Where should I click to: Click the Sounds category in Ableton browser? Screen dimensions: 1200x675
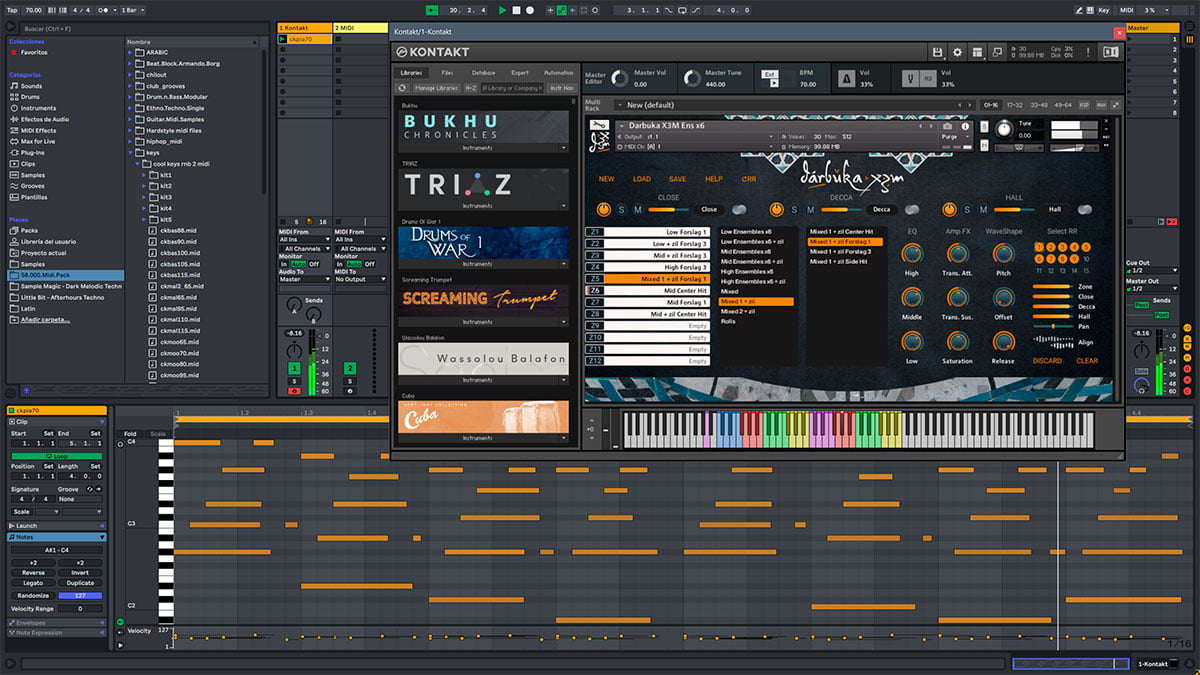31,86
